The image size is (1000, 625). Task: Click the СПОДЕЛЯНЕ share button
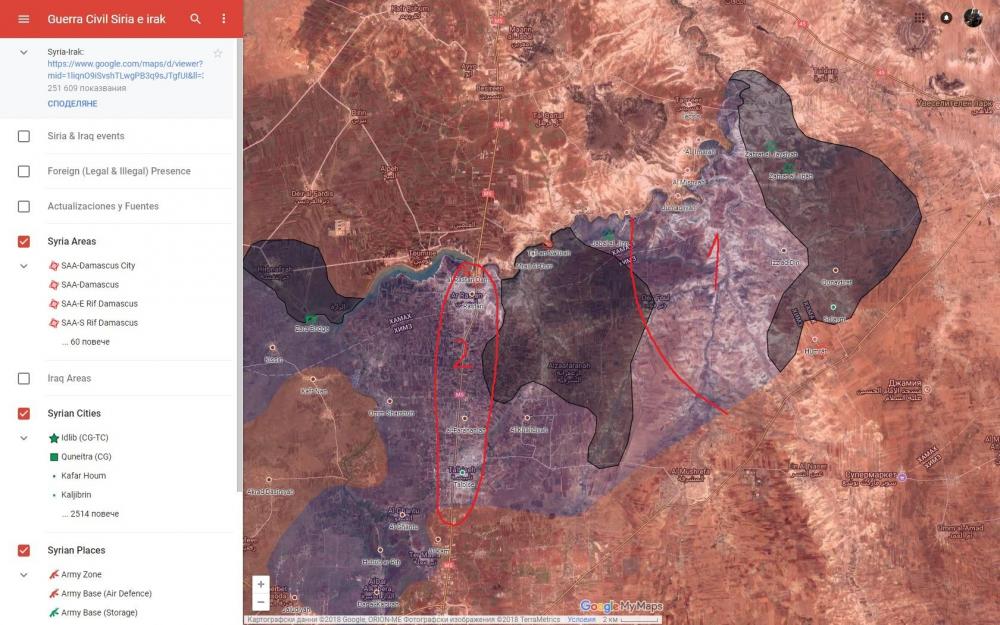click(x=72, y=104)
